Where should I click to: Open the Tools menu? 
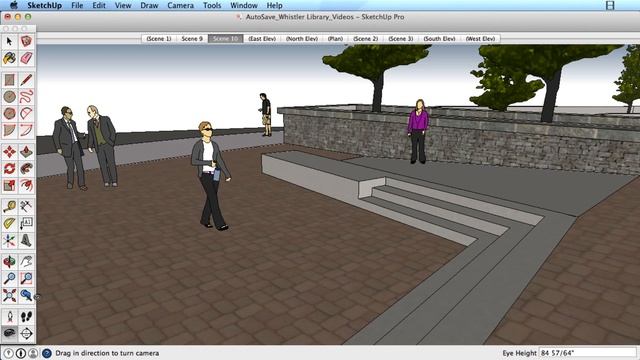tap(212, 5)
